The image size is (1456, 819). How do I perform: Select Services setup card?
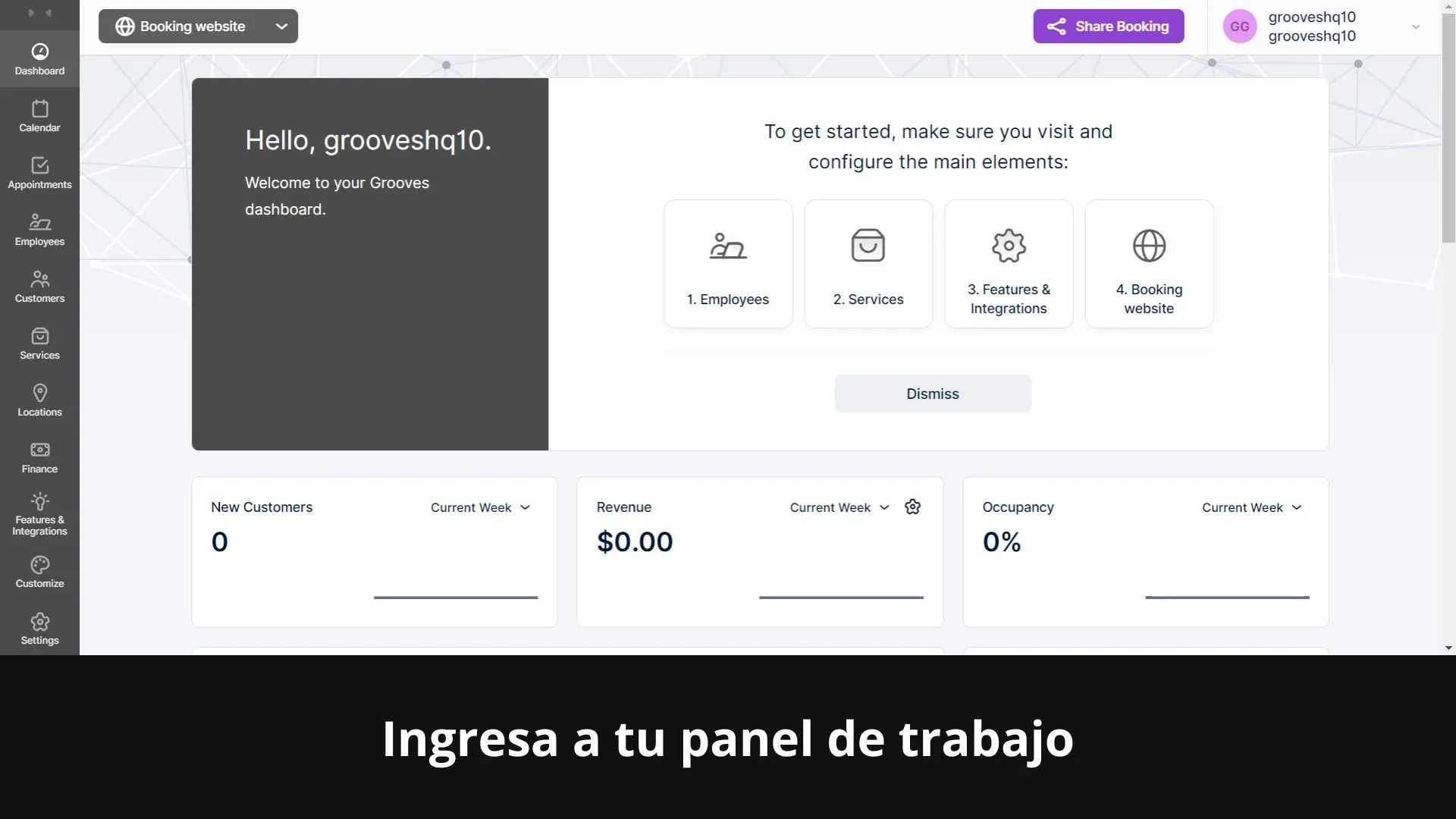pyautogui.click(x=868, y=263)
